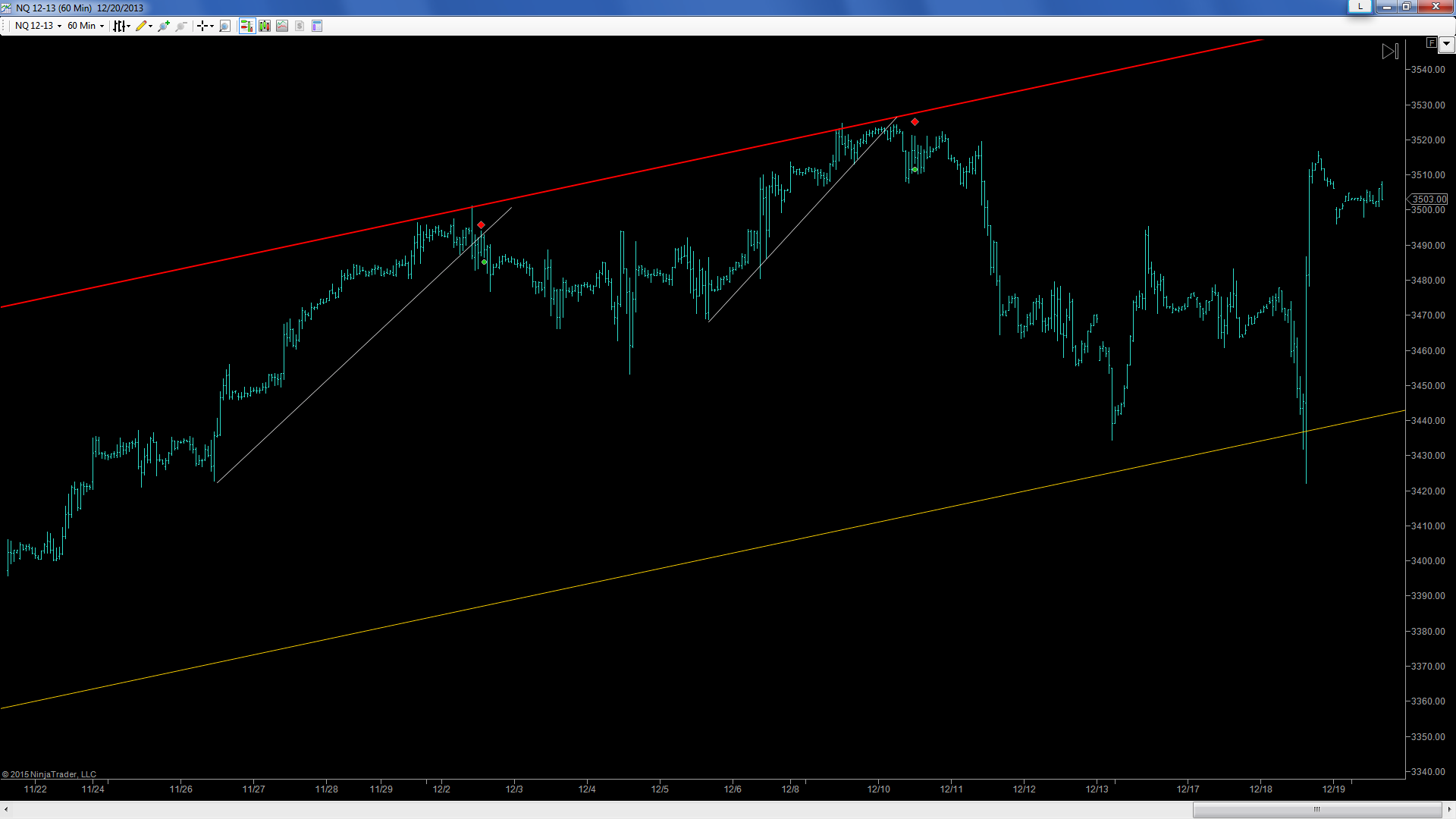Open the chart style bars dropdown

tap(122, 26)
